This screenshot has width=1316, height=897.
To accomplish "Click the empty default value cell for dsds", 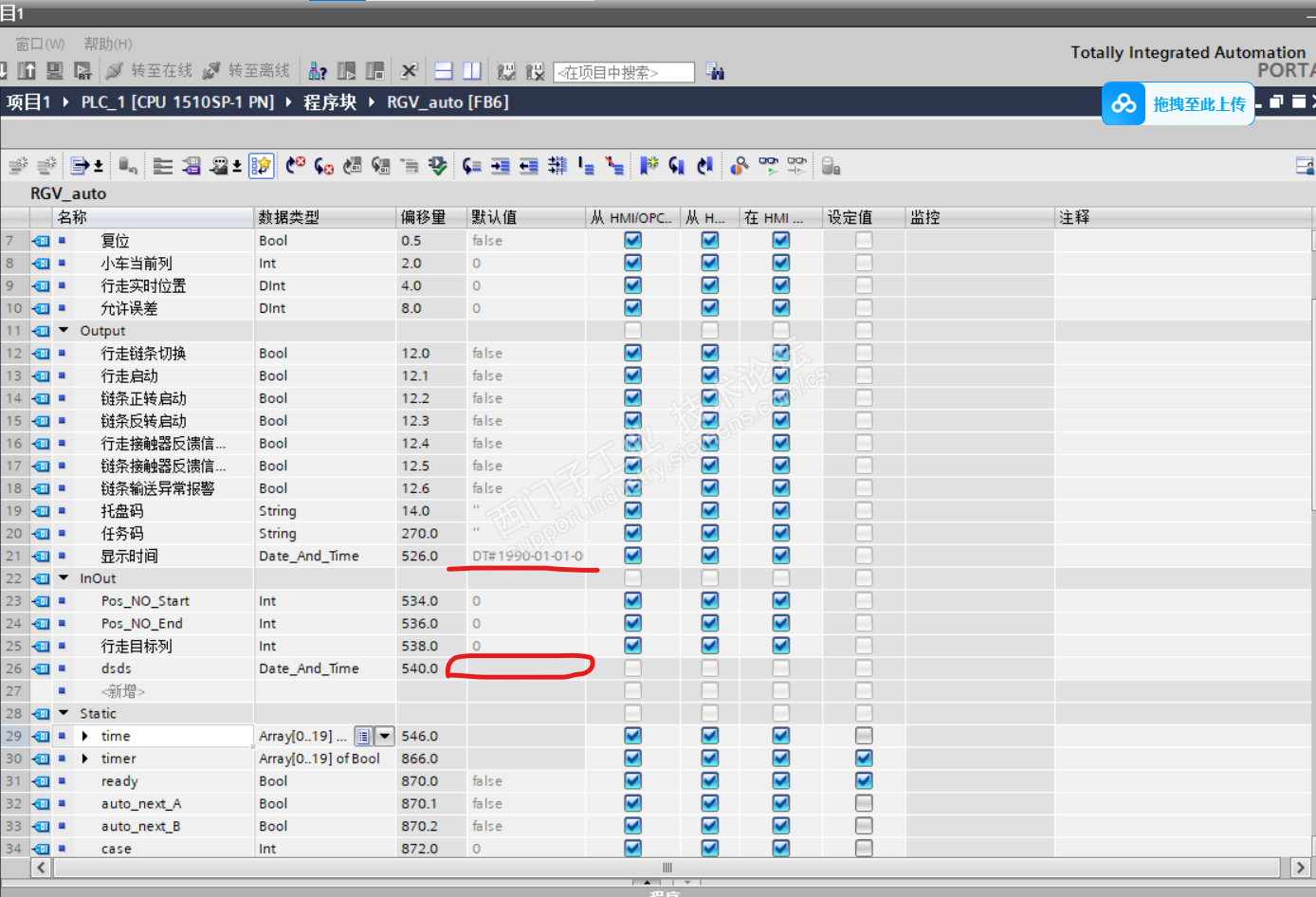I will point(526,668).
